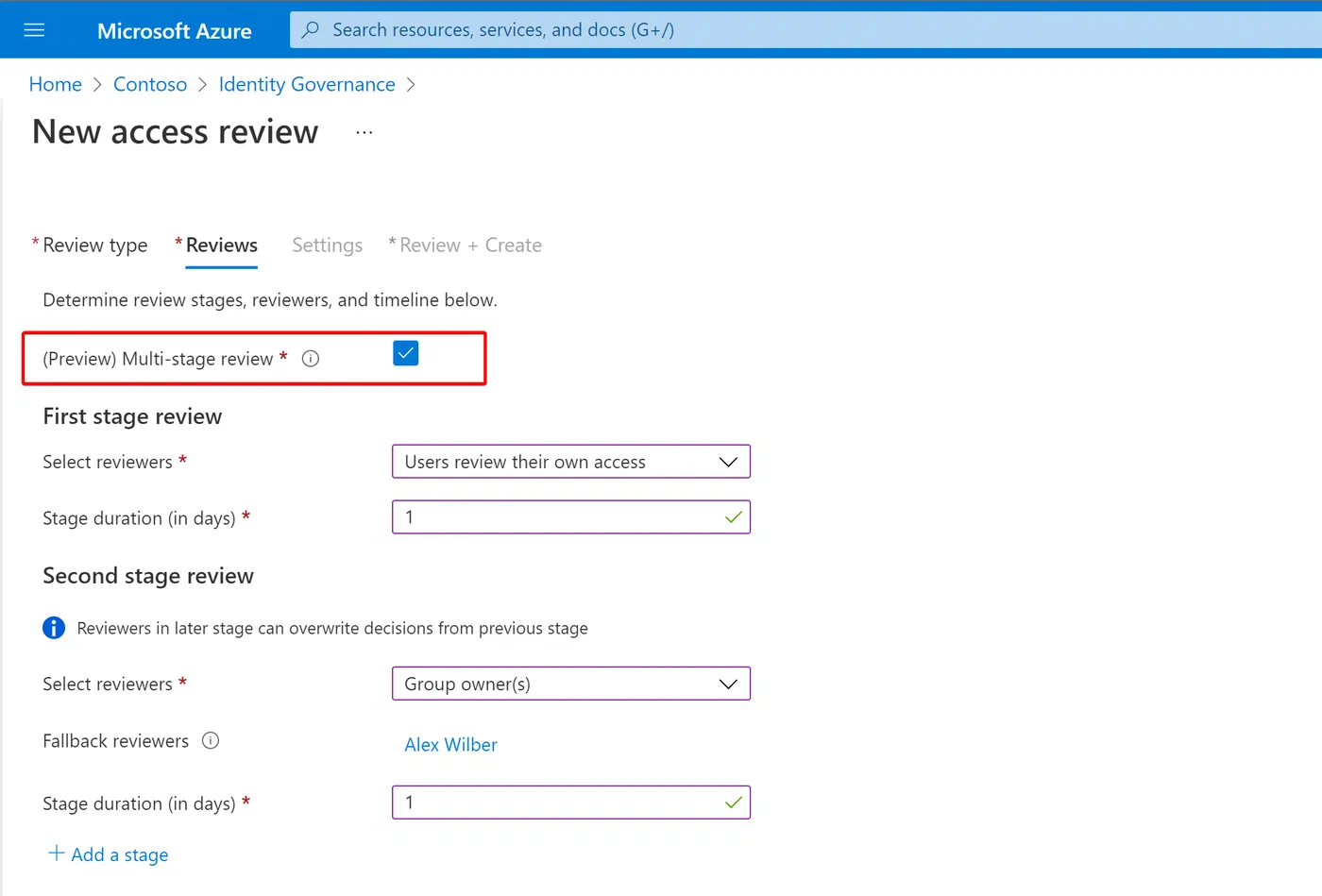Click the Multi-stage review info icon
This screenshot has height=896, width=1322.
click(x=311, y=359)
